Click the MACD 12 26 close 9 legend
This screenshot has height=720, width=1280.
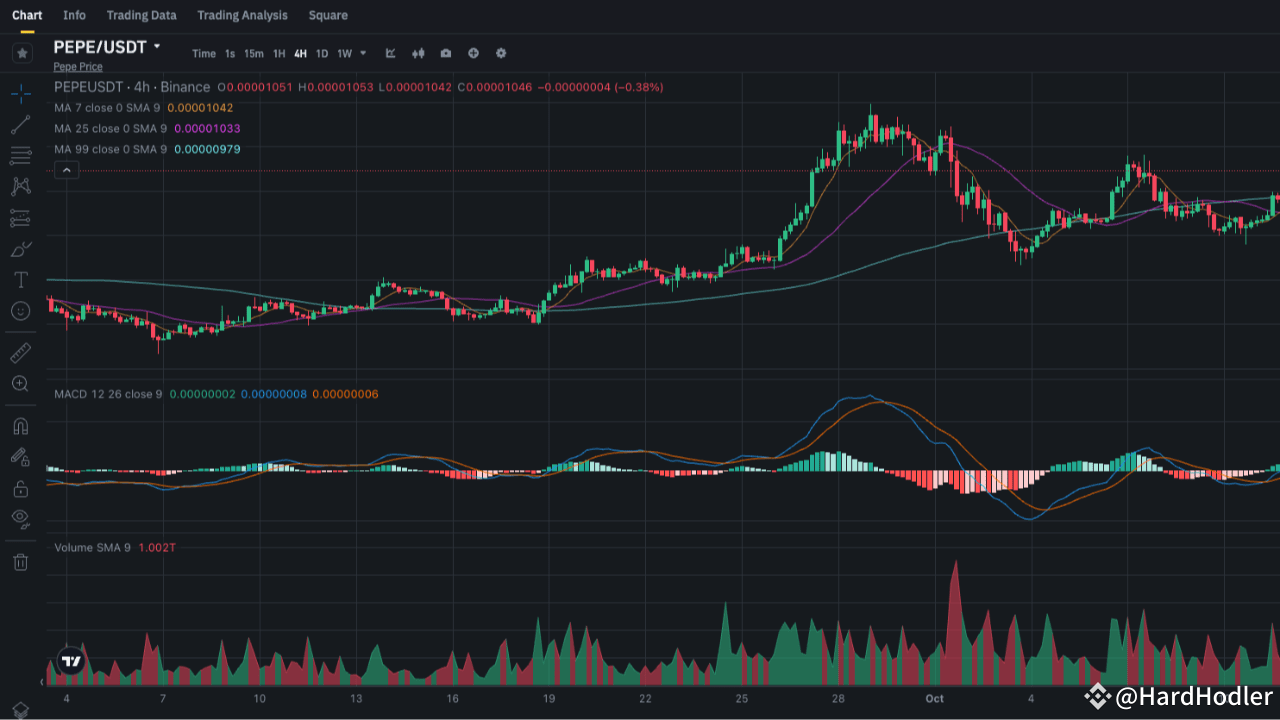(108, 394)
